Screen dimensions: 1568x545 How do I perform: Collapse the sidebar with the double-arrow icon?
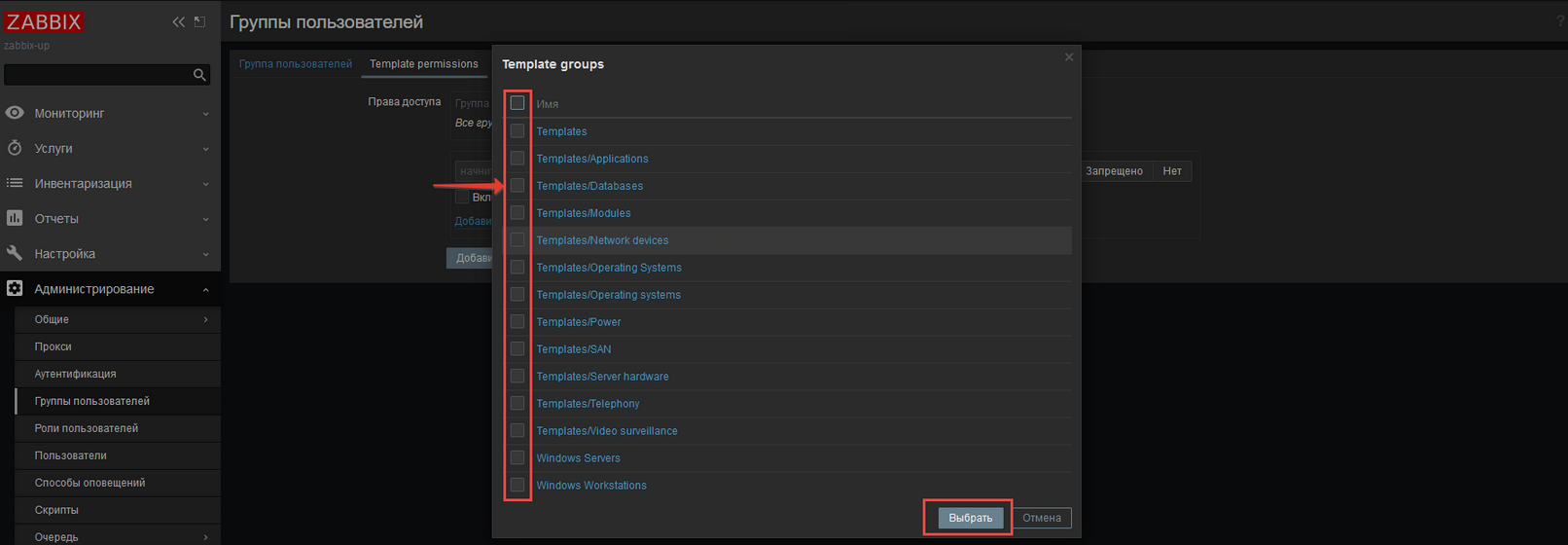point(178,21)
